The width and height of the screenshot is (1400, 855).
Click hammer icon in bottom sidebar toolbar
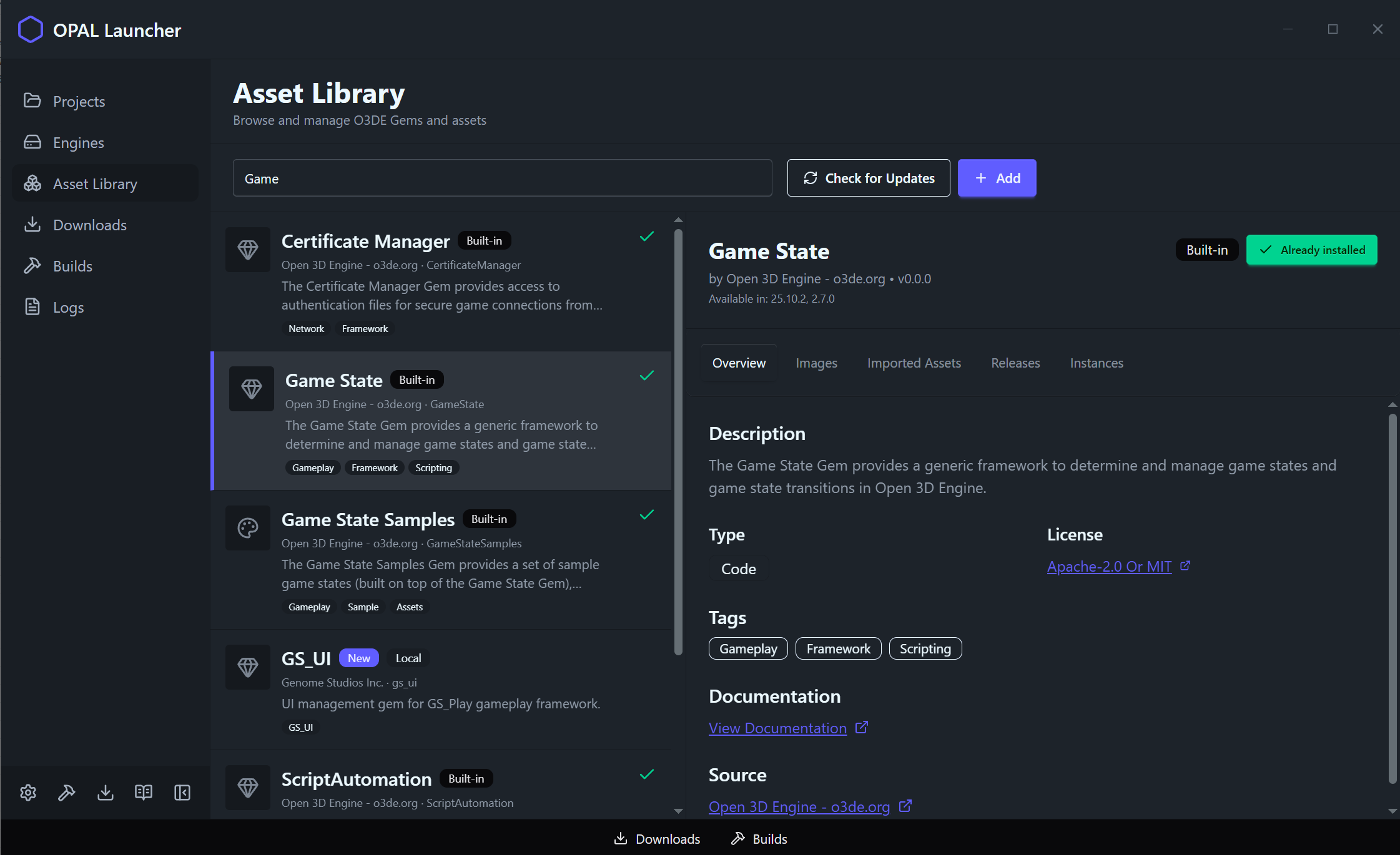coord(67,793)
